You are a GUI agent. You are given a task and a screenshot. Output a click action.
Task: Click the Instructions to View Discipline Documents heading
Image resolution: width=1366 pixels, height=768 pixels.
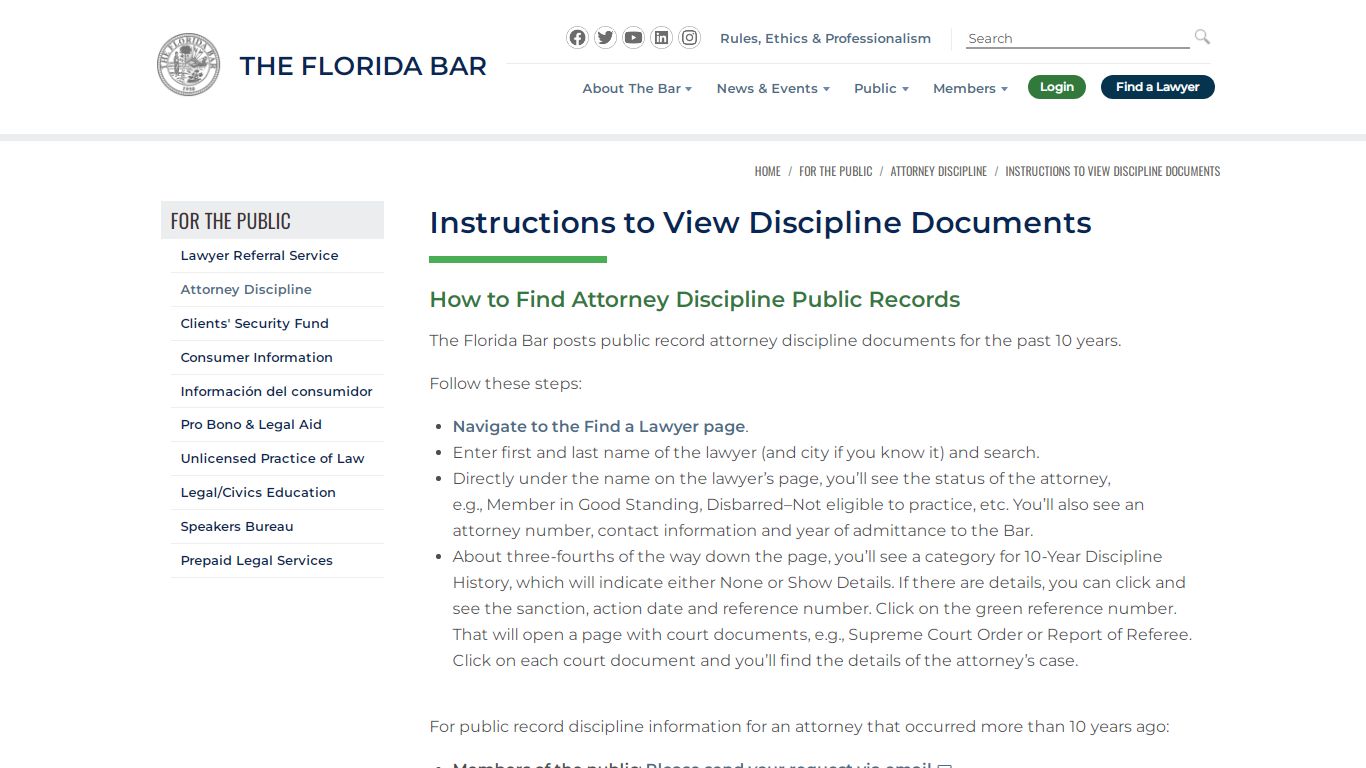[760, 222]
